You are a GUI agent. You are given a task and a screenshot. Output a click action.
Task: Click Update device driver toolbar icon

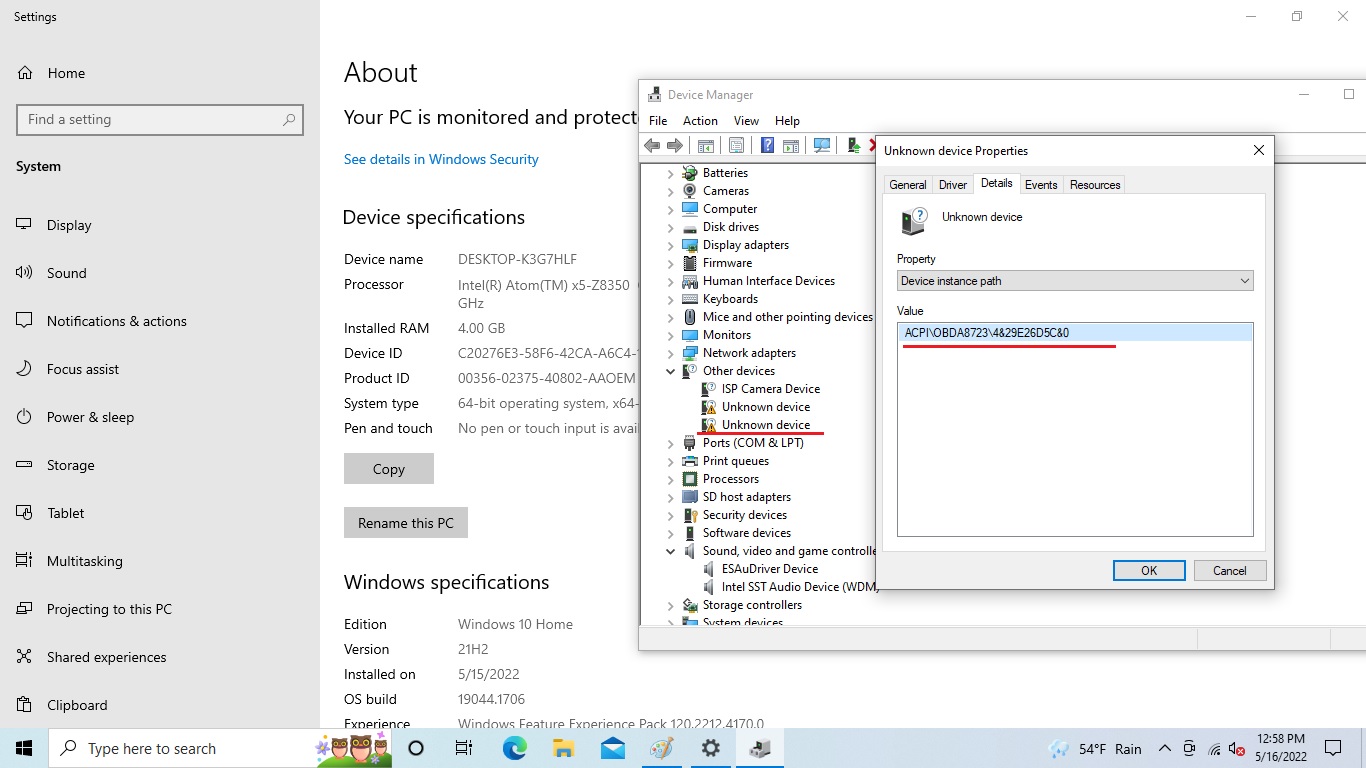[x=853, y=145]
